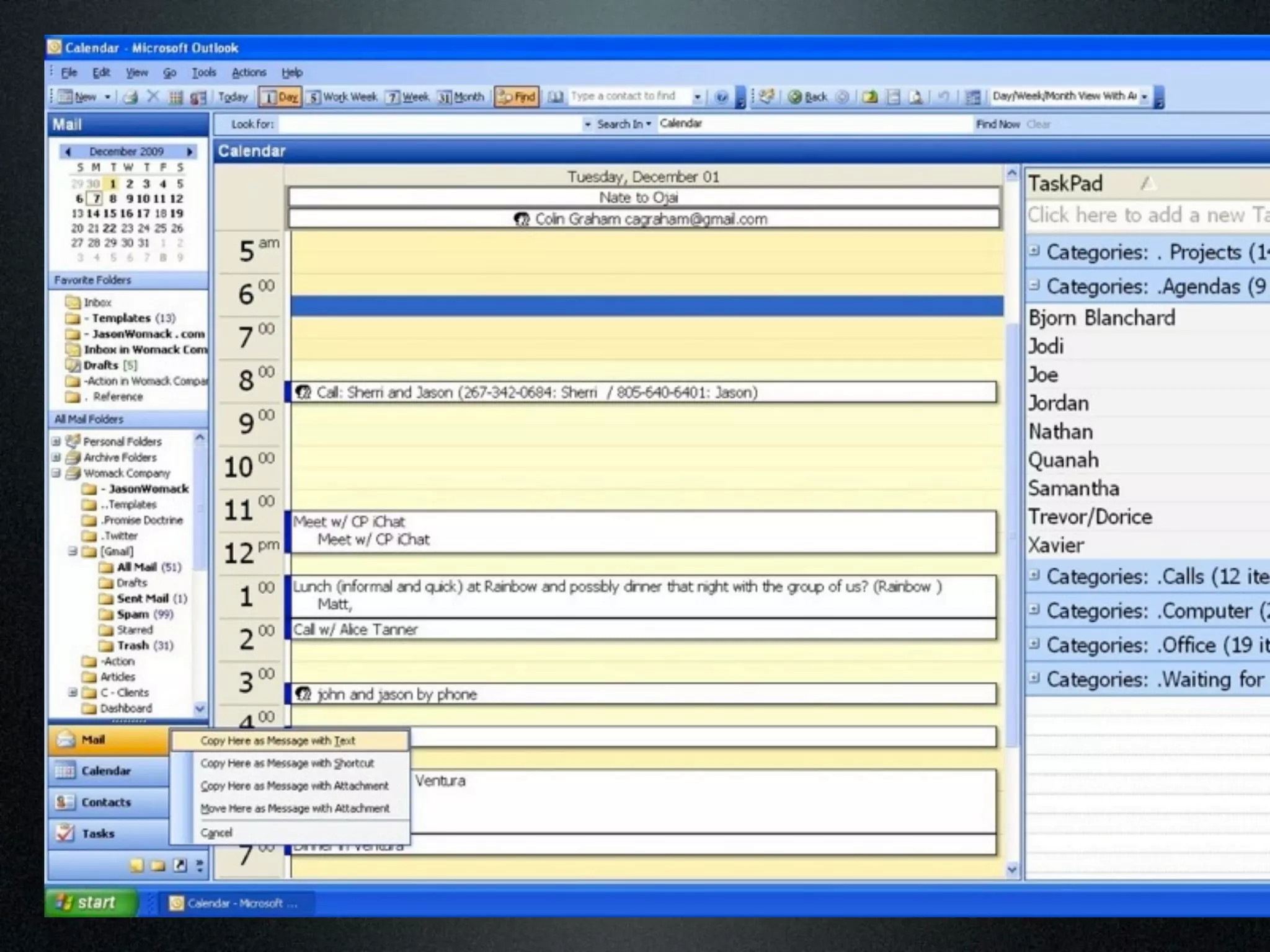The height and width of the screenshot is (952, 1270).
Task: Toggle the Find pane button
Action: (x=517, y=97)
